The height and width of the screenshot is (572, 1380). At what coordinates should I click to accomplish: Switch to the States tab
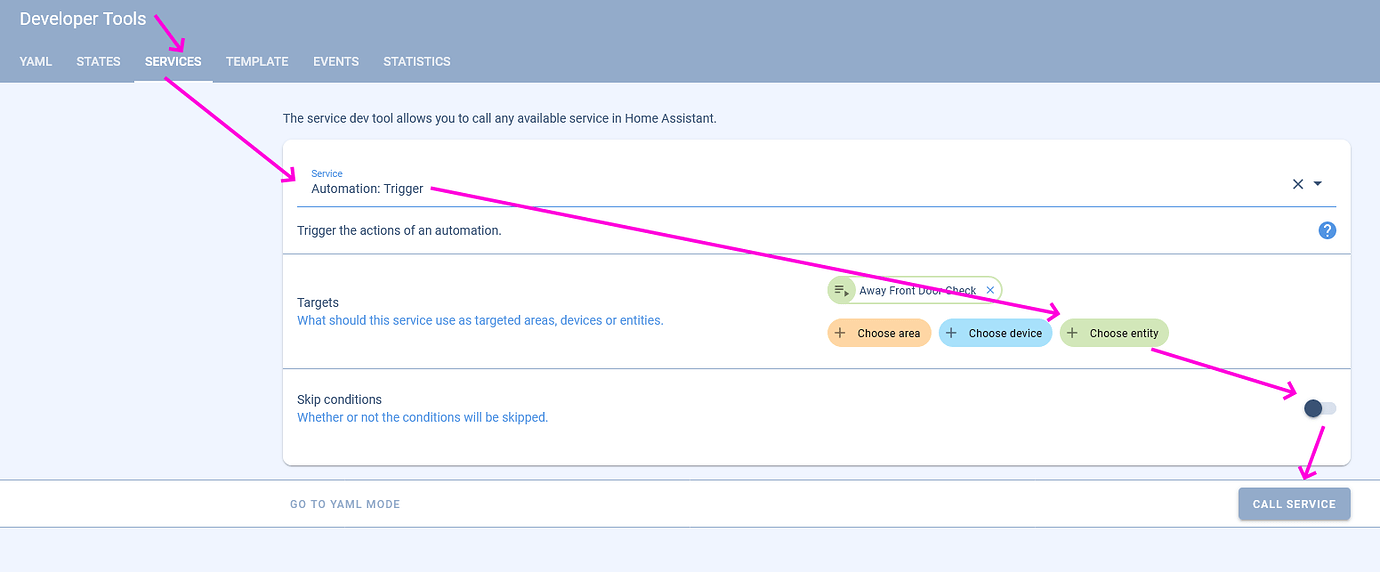coord(98,61)
